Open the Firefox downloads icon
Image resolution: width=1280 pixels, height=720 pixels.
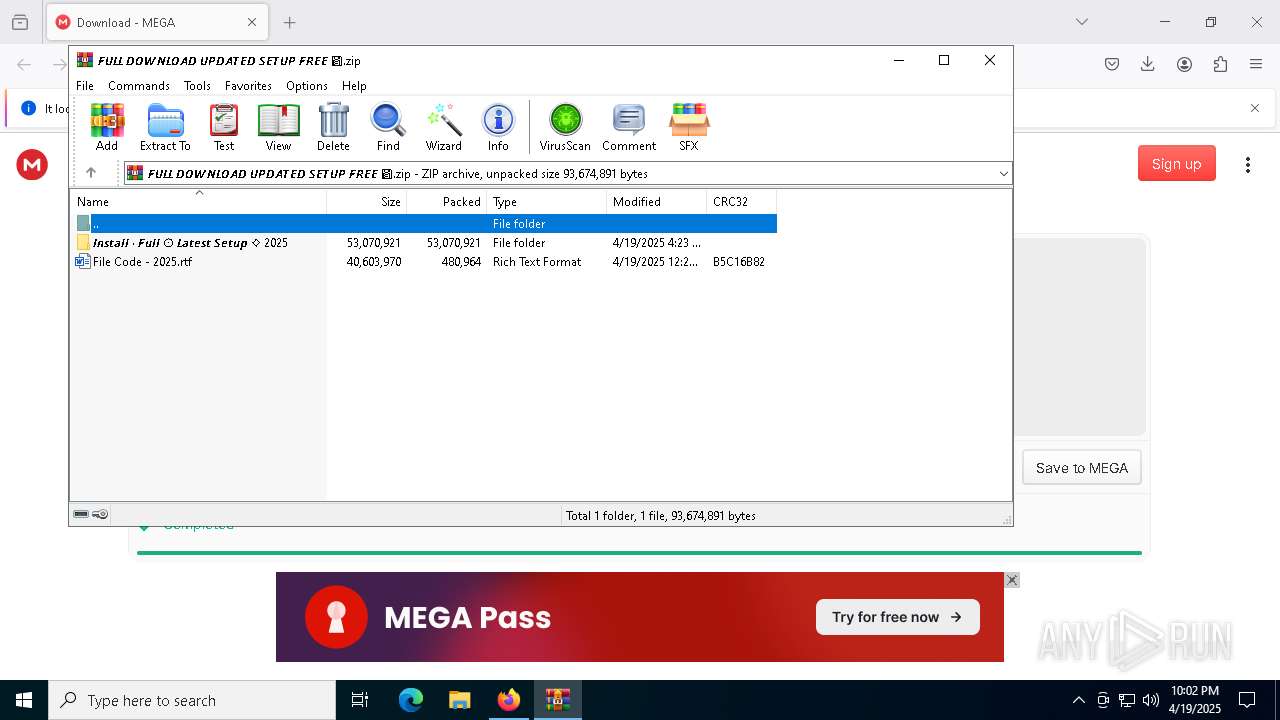pos(1148,64)
